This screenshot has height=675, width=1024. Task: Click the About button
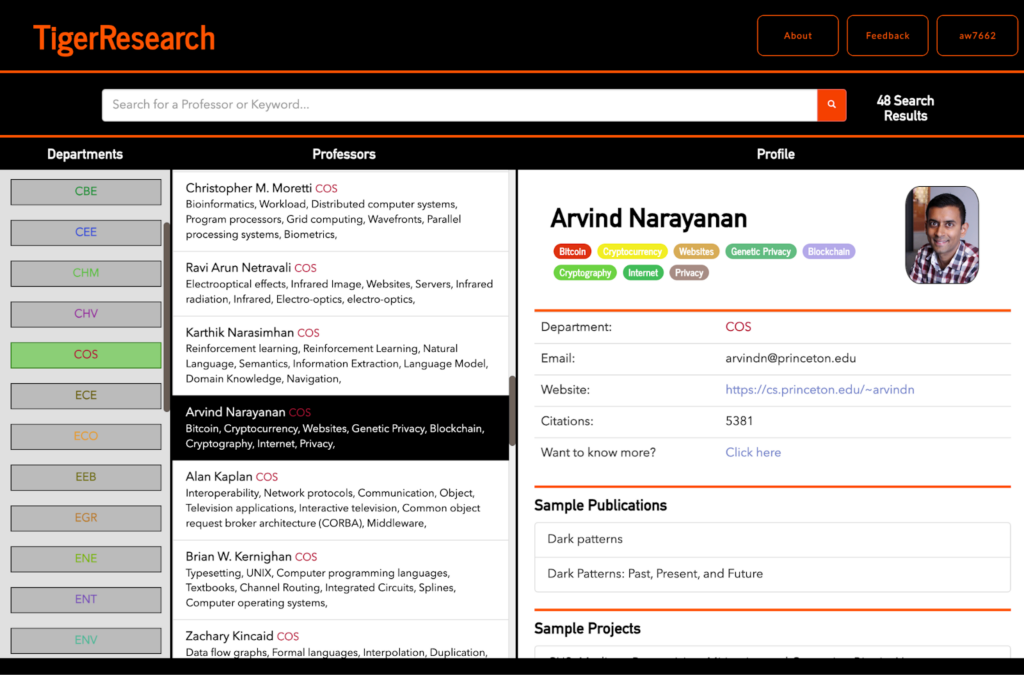[797, 35]
